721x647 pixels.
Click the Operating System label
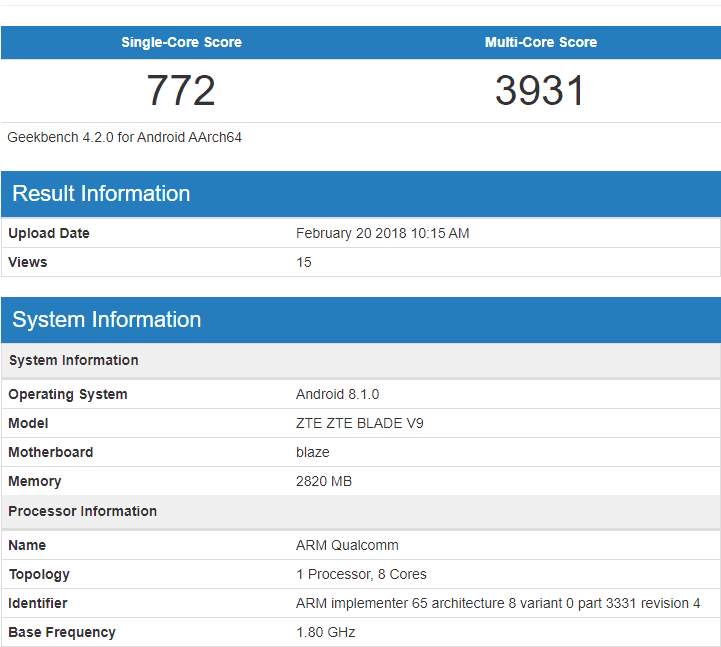(x=68, y=395)
